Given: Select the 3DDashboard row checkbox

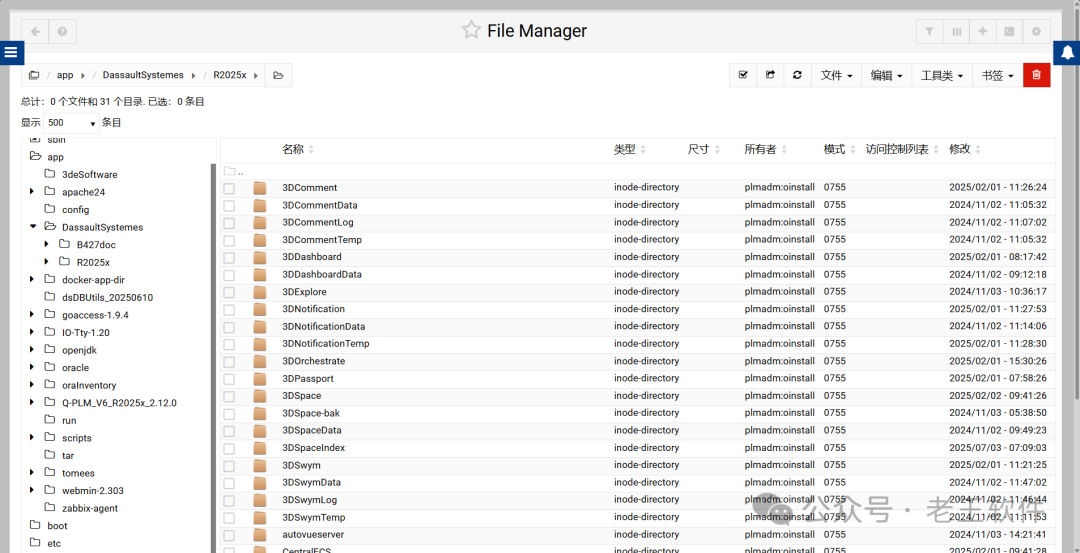Looking at the screenshot, I should click(x=229, y=257).
